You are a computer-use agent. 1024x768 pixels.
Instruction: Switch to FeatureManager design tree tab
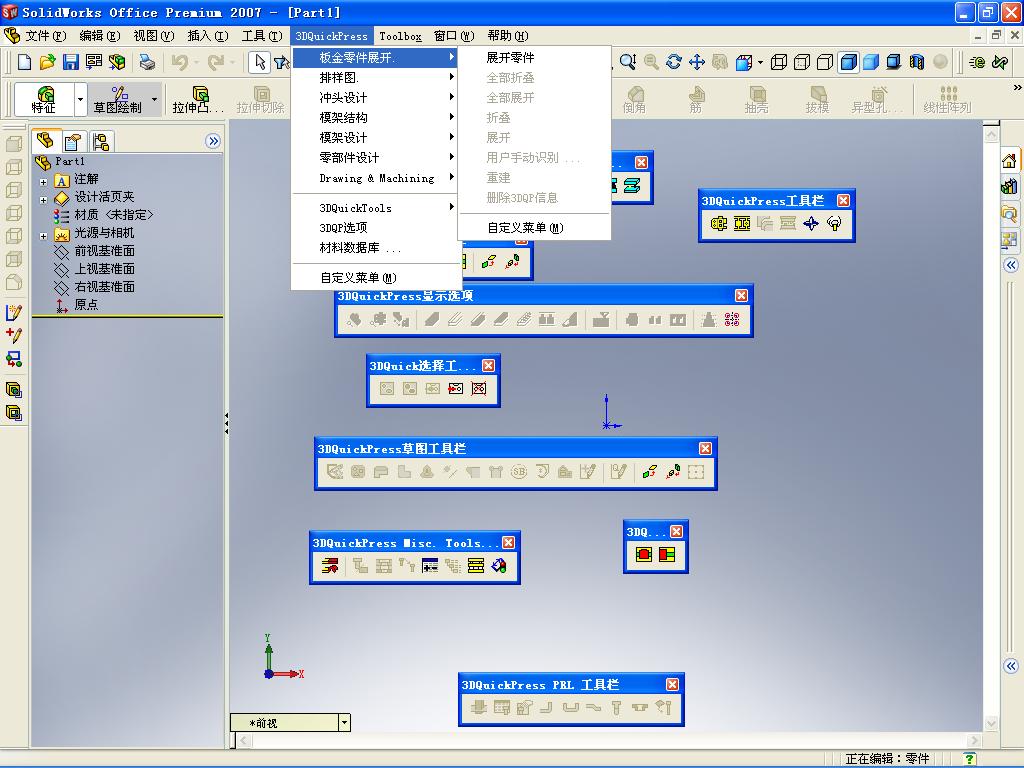(46, 140)
